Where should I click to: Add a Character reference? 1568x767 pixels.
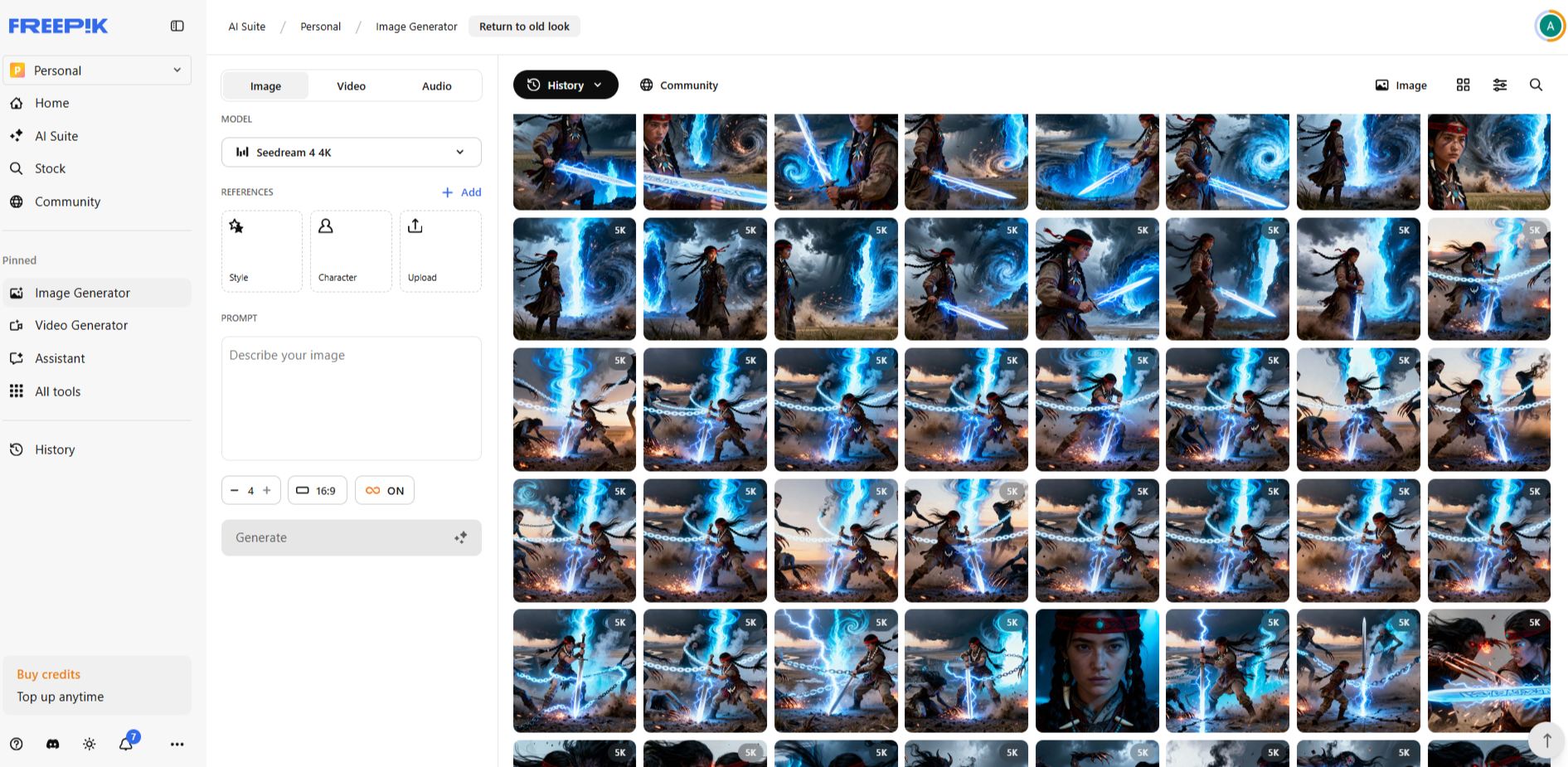[351, 251]
